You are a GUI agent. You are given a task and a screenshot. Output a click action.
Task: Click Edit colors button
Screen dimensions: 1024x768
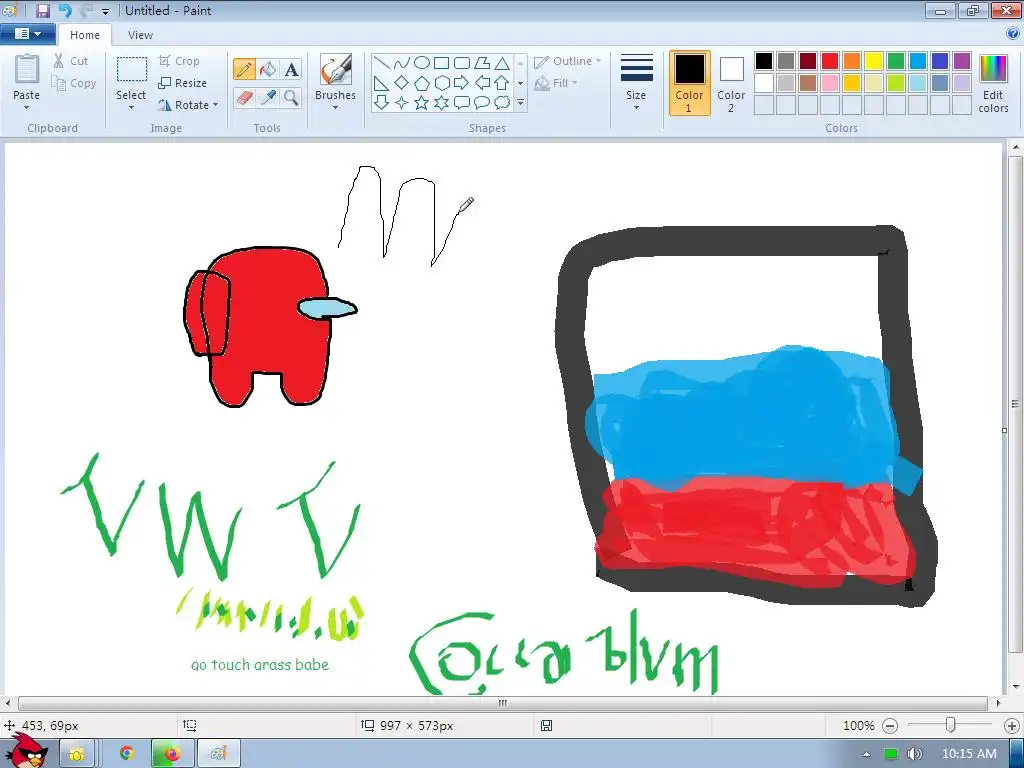click(x=993, y=84)
